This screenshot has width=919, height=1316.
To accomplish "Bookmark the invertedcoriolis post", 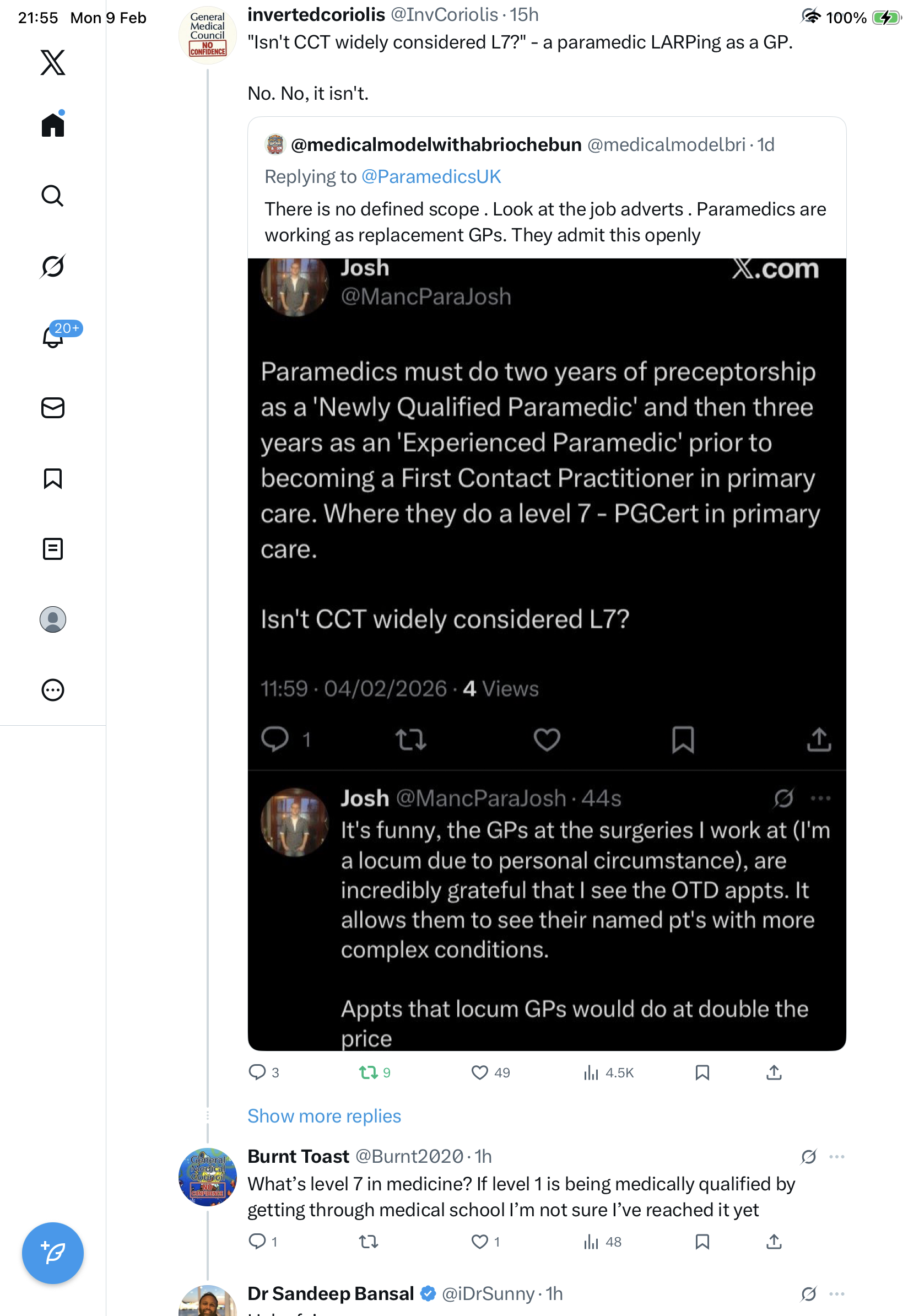I will 702,1072.
